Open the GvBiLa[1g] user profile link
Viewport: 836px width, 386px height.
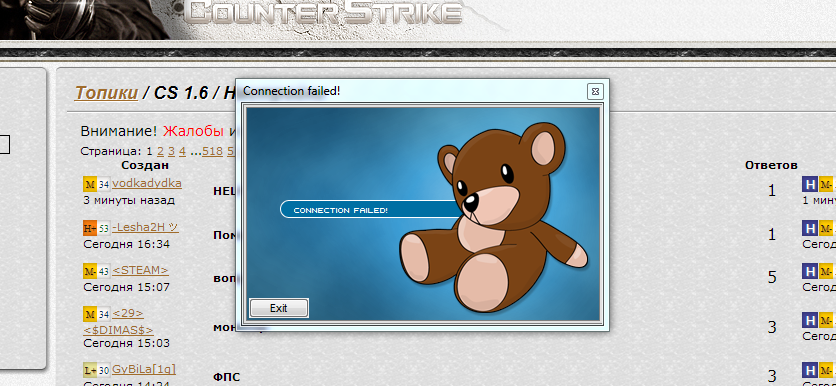coord(144,369)
